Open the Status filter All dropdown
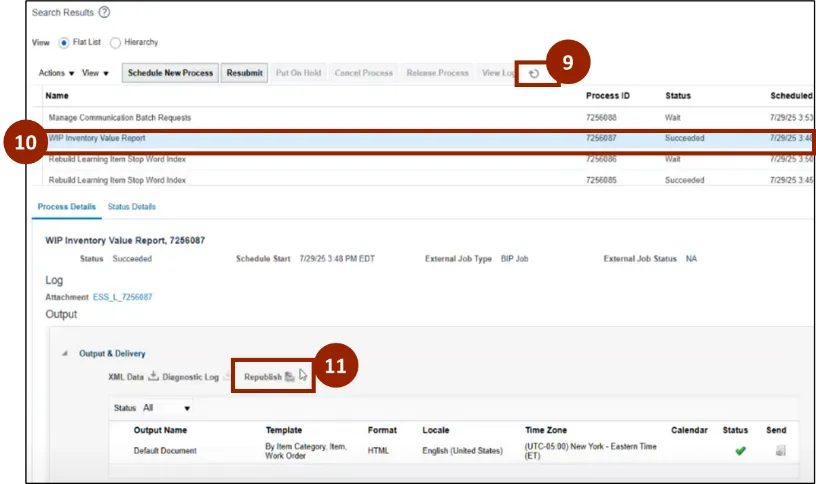816x484 pixels. click(165, 408)
